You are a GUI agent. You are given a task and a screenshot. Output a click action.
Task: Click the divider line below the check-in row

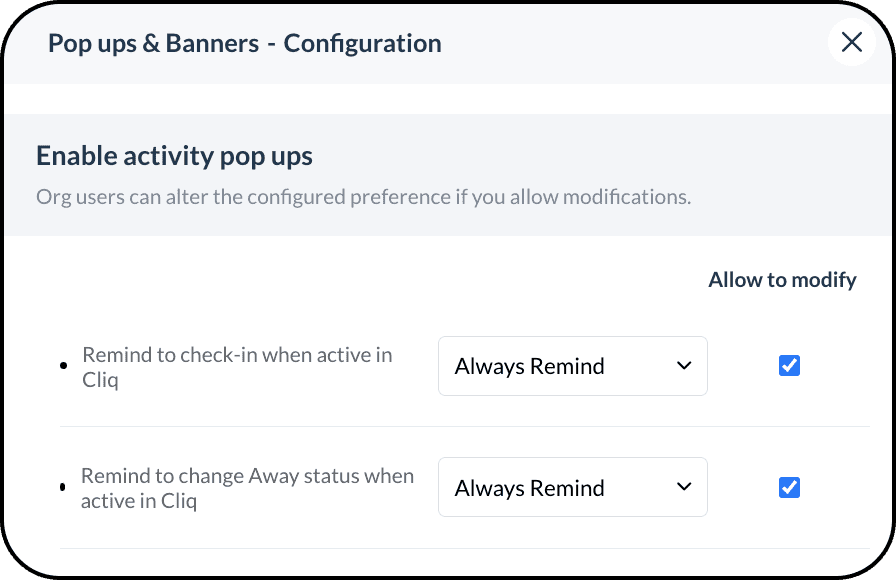(464, 427)
